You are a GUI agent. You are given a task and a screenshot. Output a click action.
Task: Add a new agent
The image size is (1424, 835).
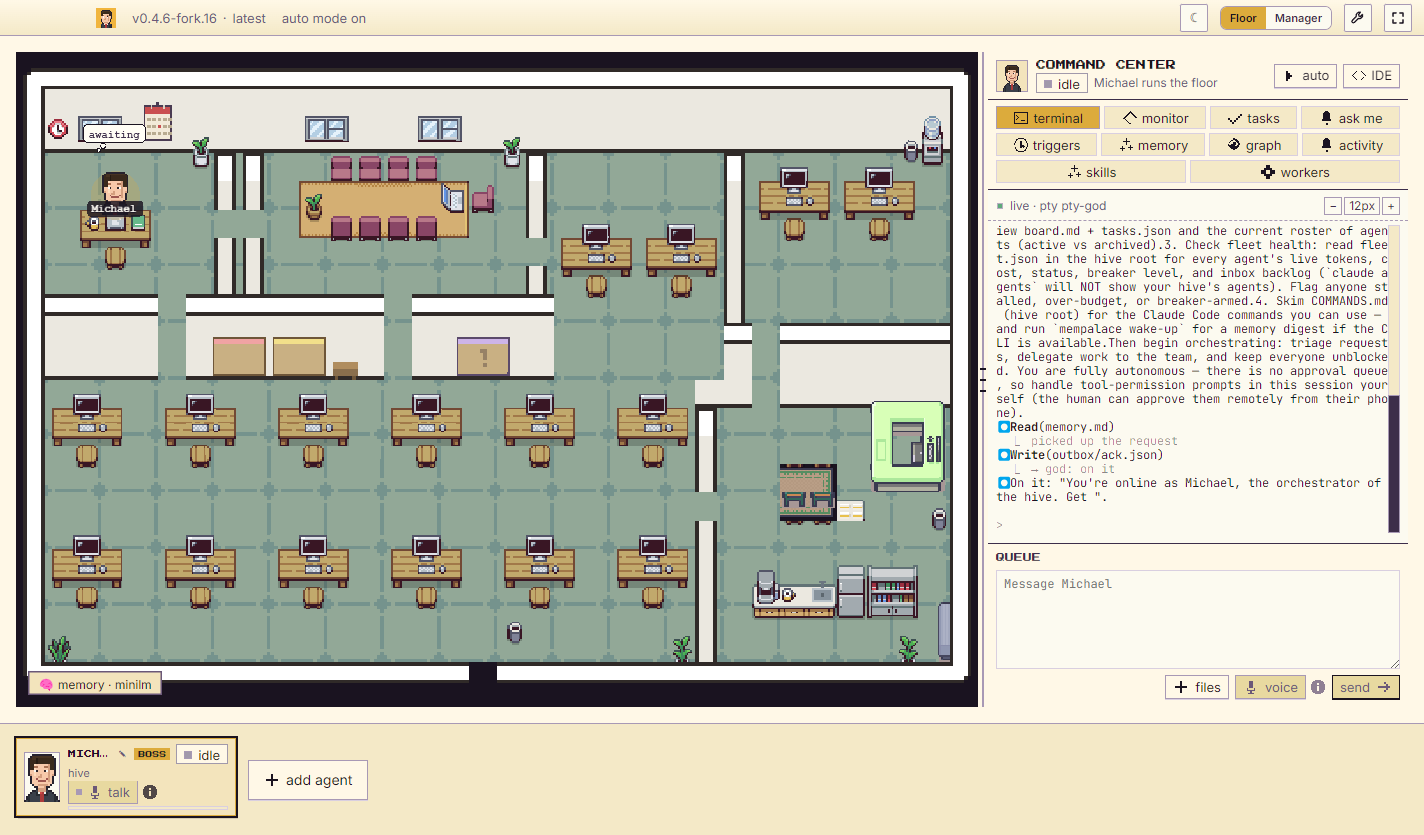click(308, 780)
